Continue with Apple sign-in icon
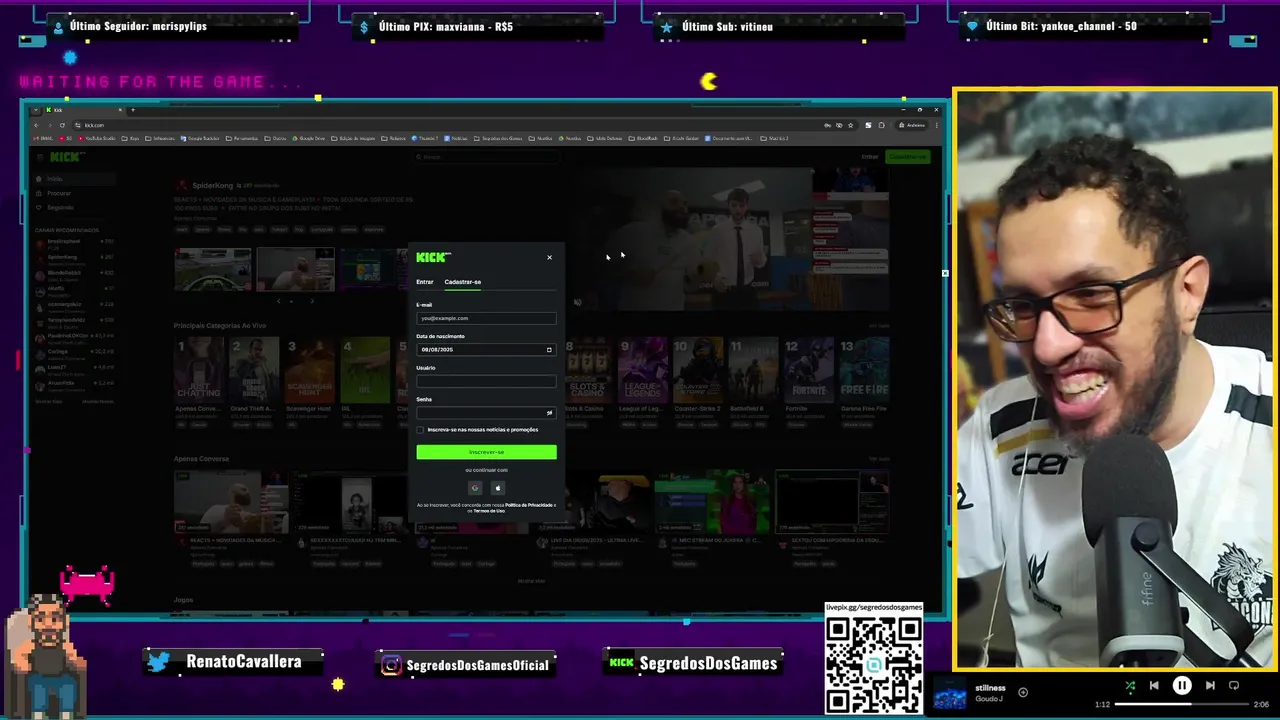The width and height of the screenshot is (1280, 720). [497, 488]
